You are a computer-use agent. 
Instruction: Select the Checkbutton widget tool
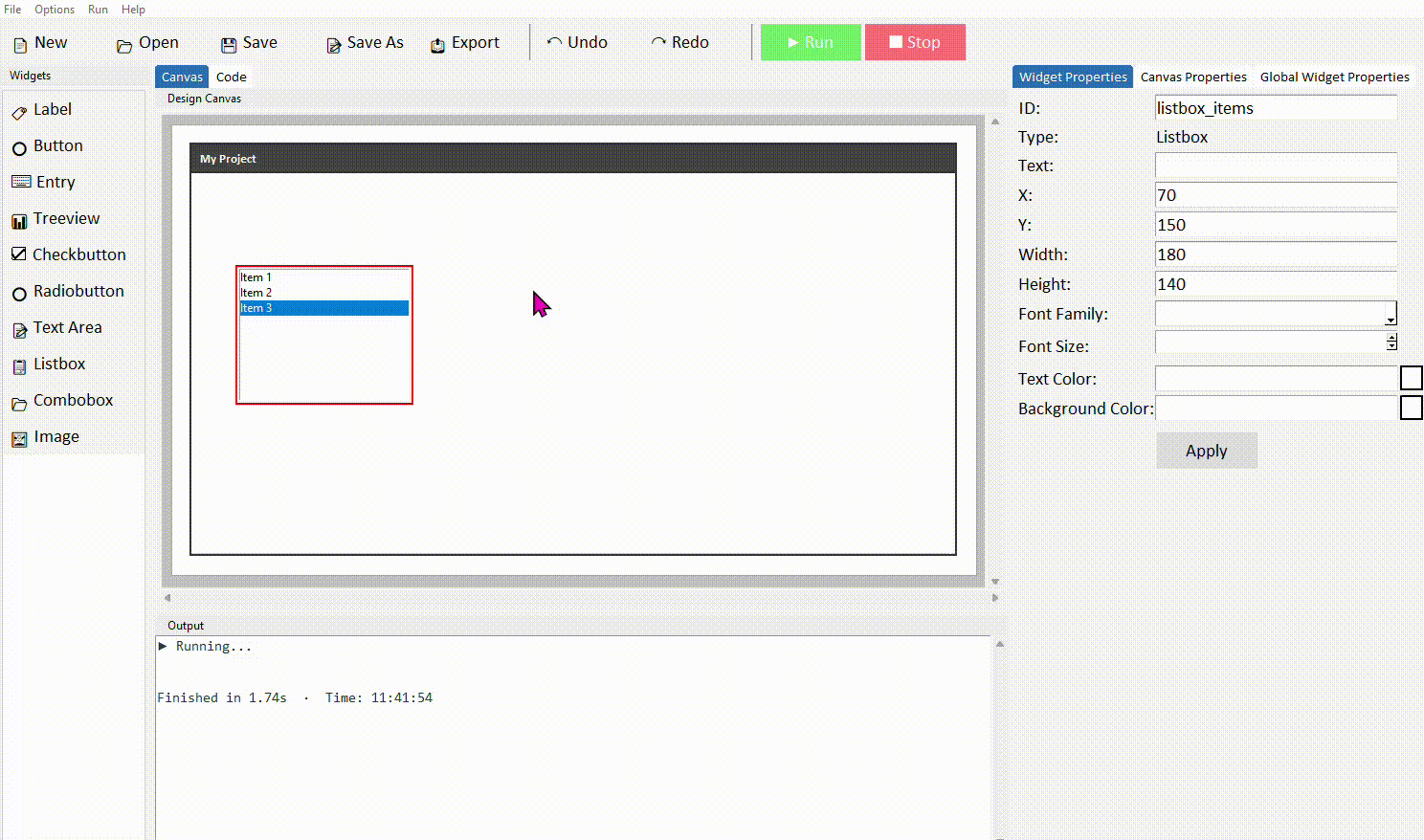[x=78, y=254]
